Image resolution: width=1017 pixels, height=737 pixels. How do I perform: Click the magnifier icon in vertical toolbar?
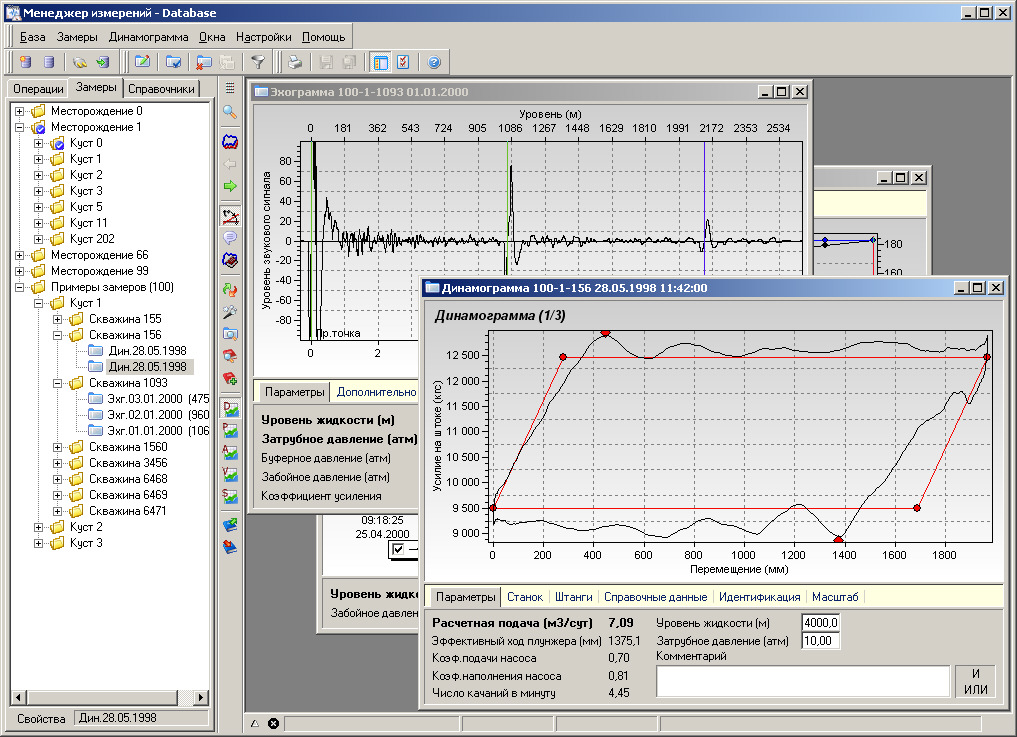point(230,112)
